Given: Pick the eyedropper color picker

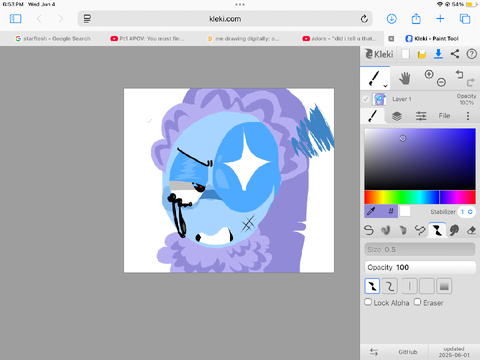Looking at the screenshot, I should pos(371,211).
